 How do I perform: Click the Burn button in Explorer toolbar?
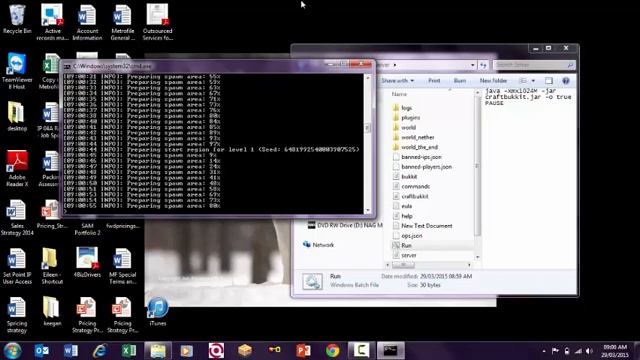pyautogui.click(x=460, y=80)
